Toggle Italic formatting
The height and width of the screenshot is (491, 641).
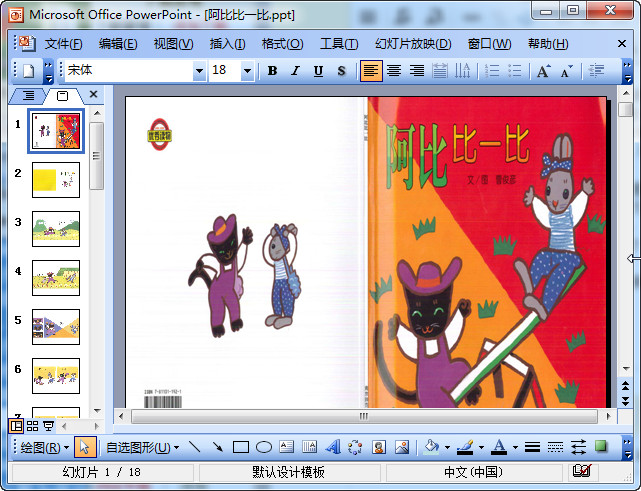tap(295, 71)
